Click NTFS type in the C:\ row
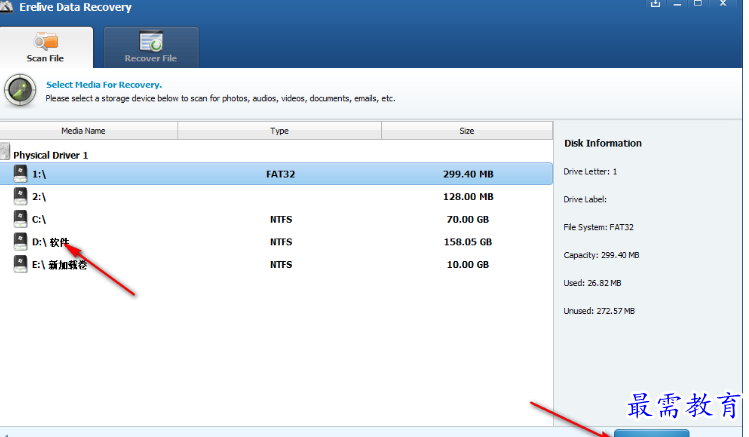The width and height of the screenshot is (749, 437). pos(281,220)
